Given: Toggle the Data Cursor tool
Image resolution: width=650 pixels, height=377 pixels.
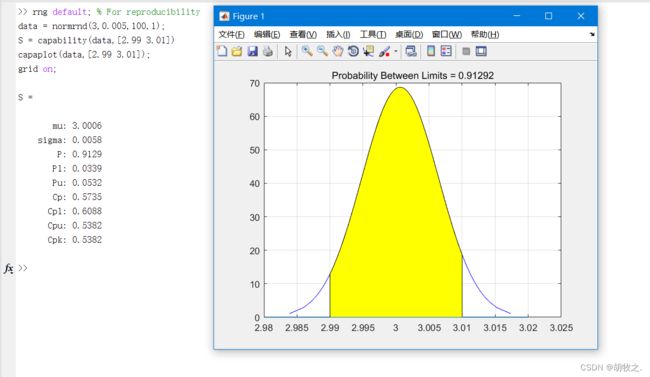Looking at the screenshot, I should pyautogui.click(x=368, y=51).
